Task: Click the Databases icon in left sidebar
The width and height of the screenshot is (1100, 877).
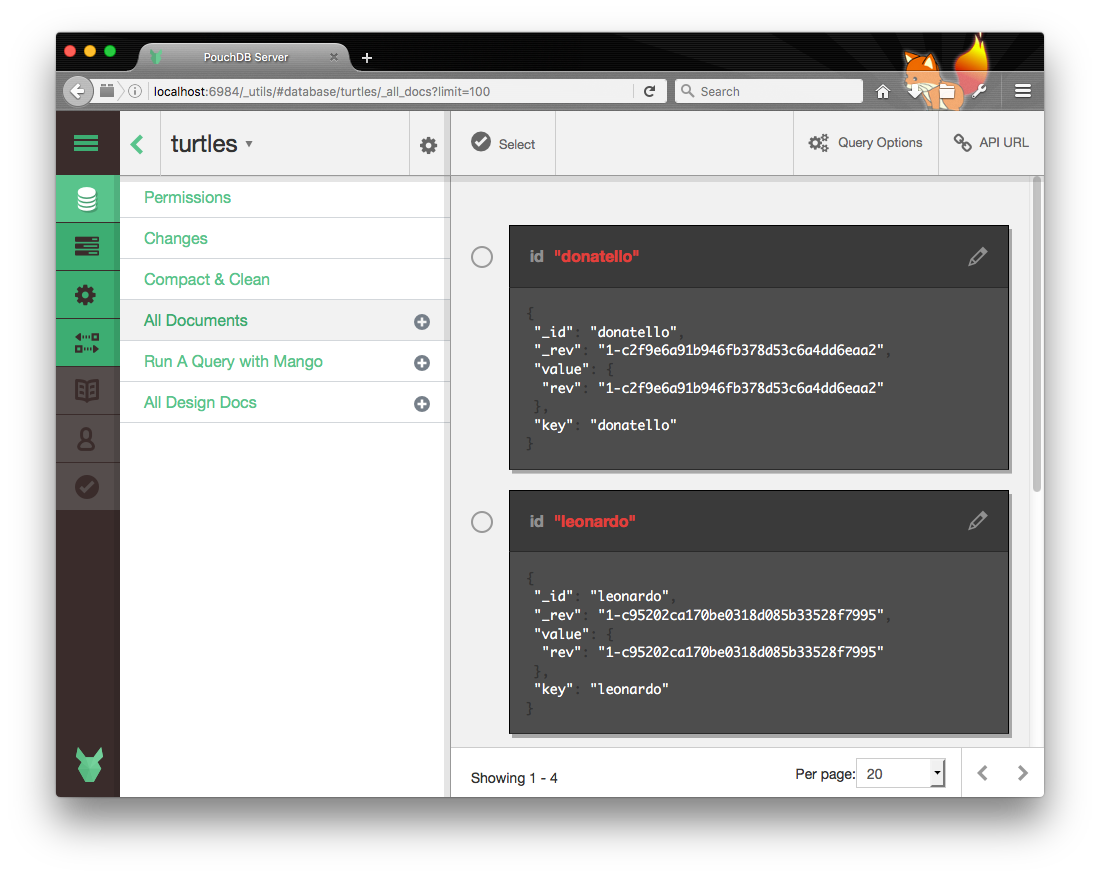Action: [87, 200]
